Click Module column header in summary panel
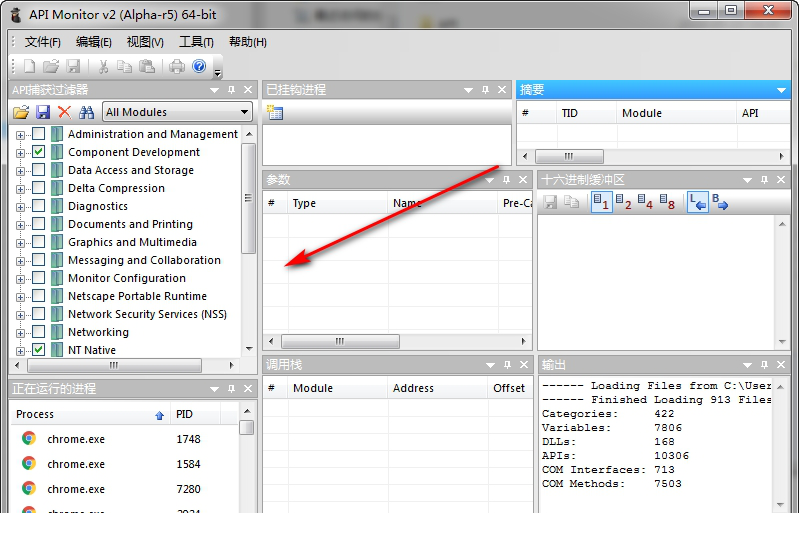Screen dimensions: 799x533 pos(676,113)
